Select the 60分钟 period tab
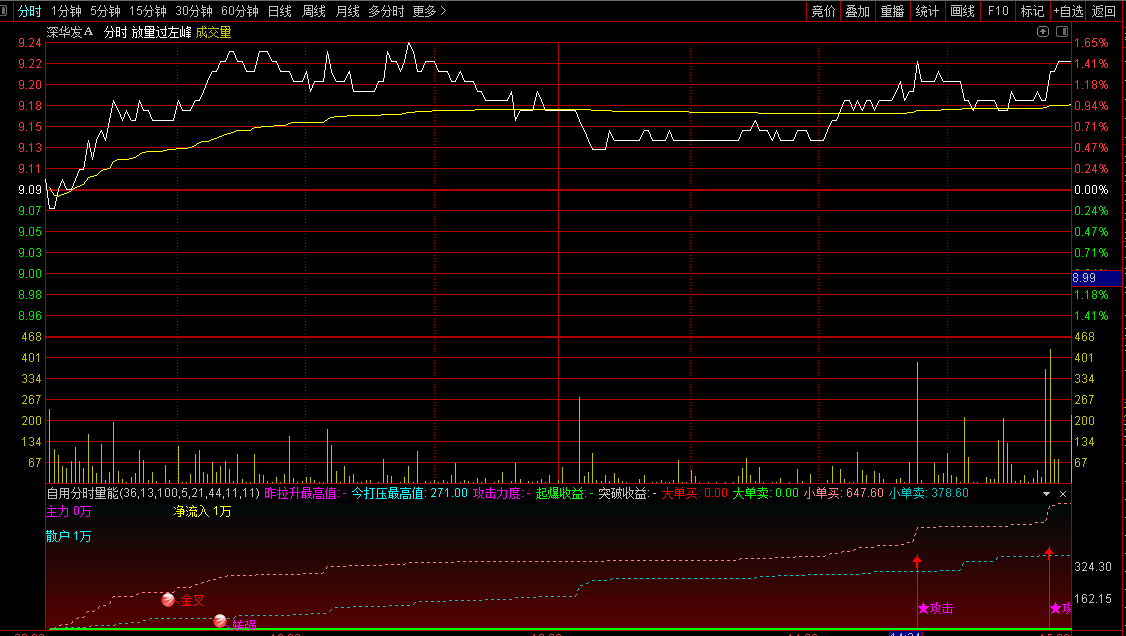Image resolution: width=1126 pixels, height=636 pixels. 240,11
